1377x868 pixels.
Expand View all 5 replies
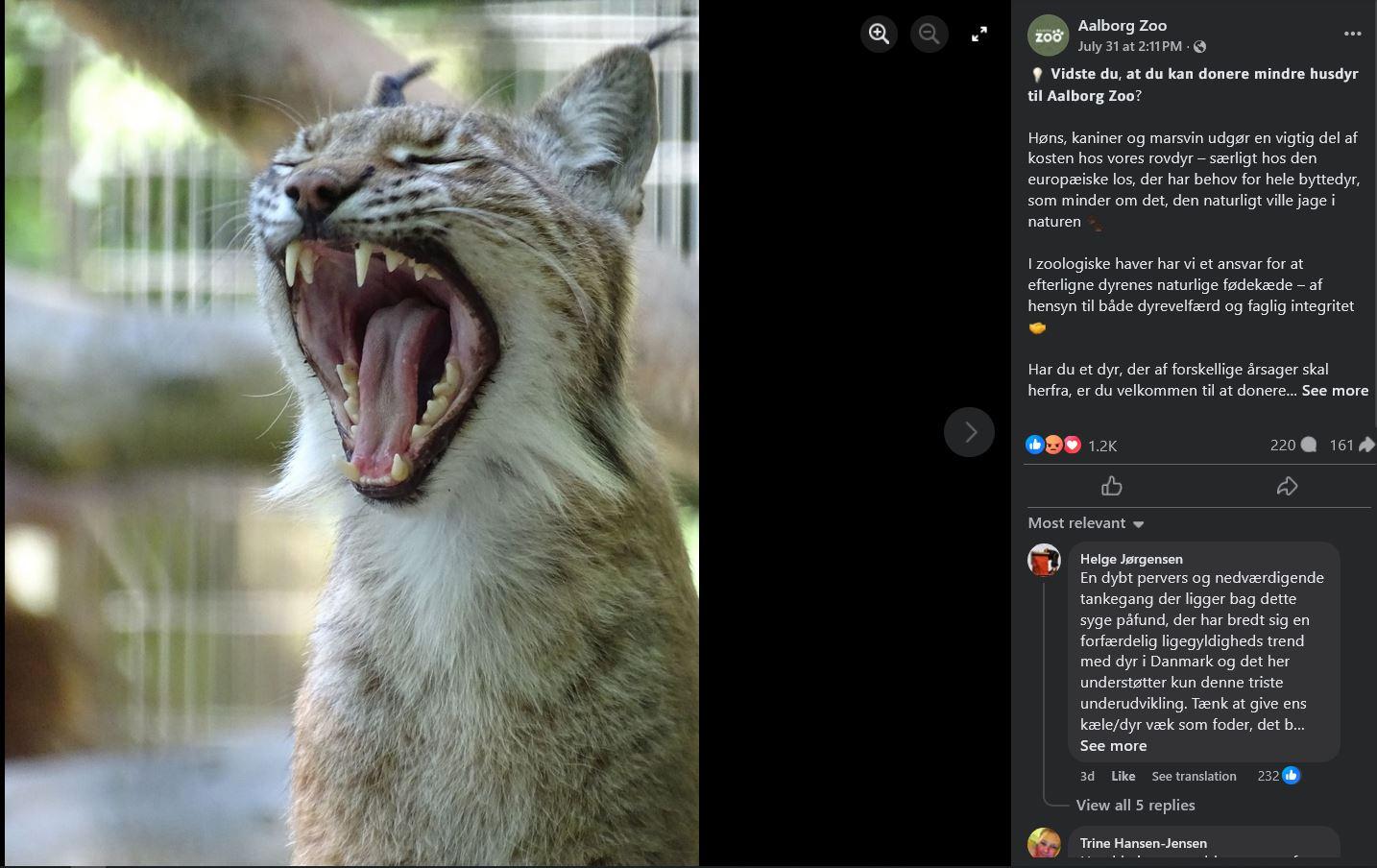point(1135,806)
